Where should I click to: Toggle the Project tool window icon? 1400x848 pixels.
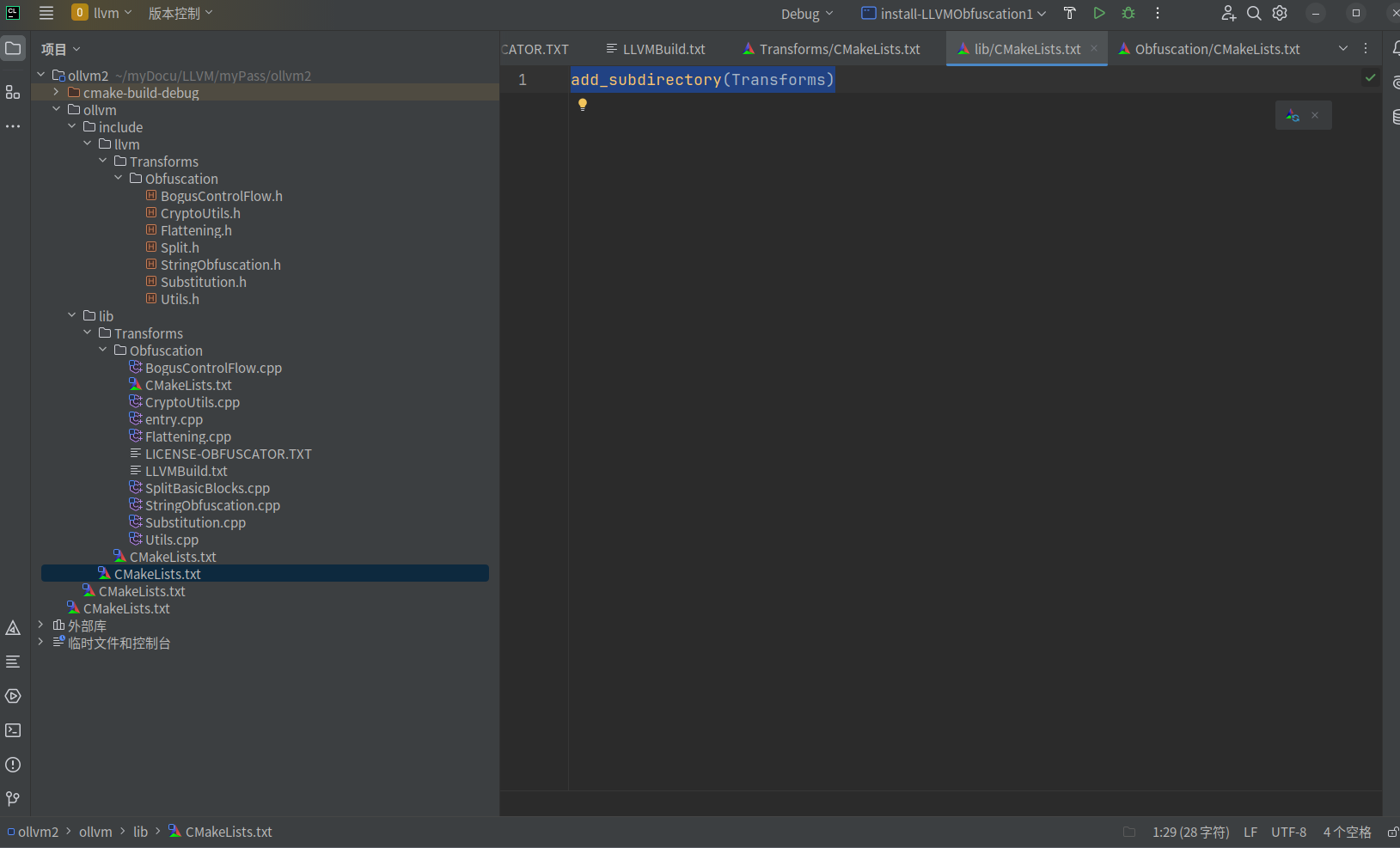tap(13, 48)
